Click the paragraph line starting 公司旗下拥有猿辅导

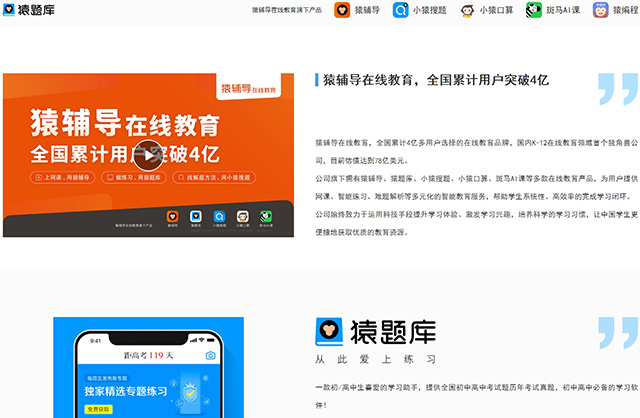click(x=476, y=178)
